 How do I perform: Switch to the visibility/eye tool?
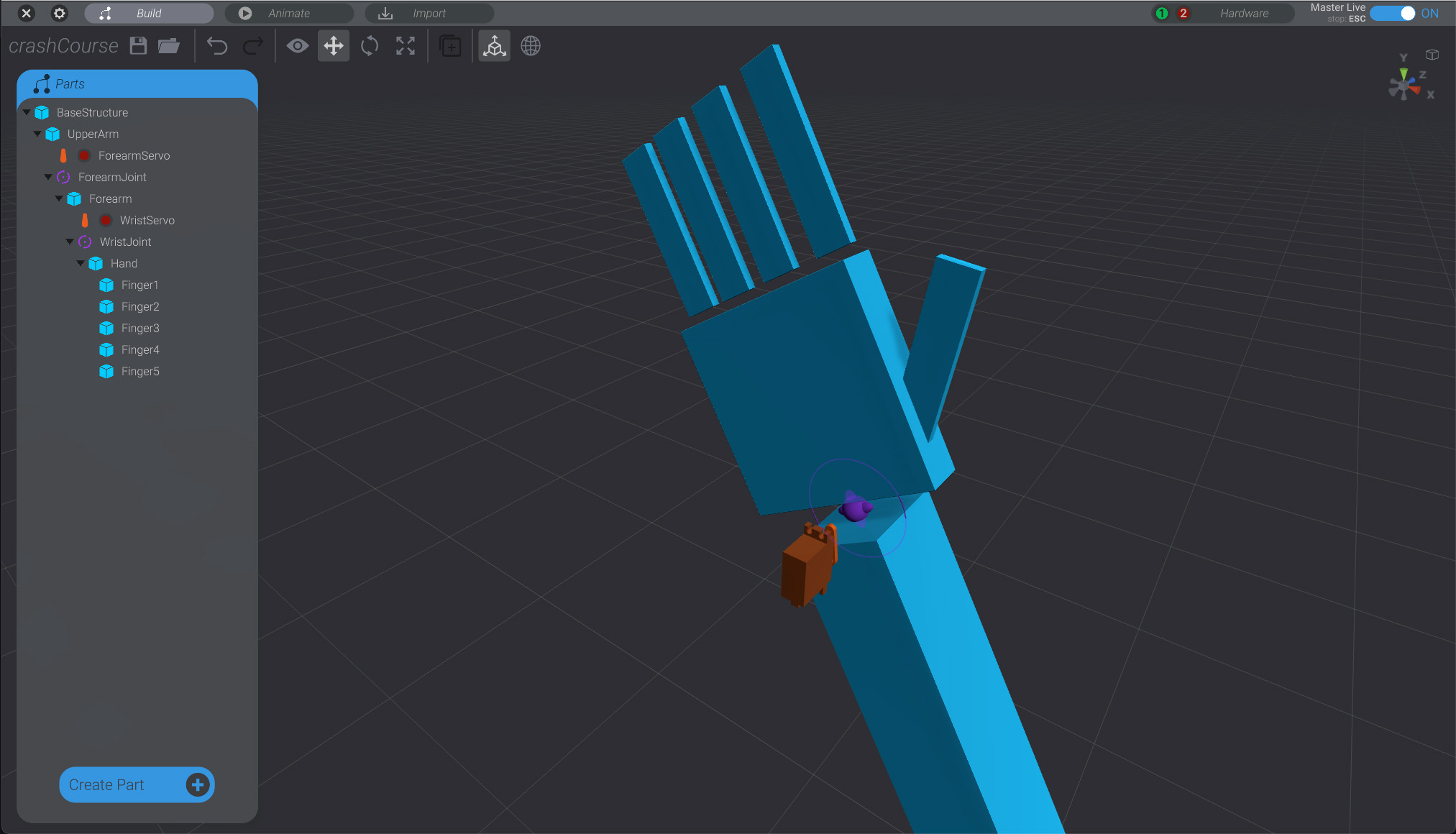click(297, 45)
